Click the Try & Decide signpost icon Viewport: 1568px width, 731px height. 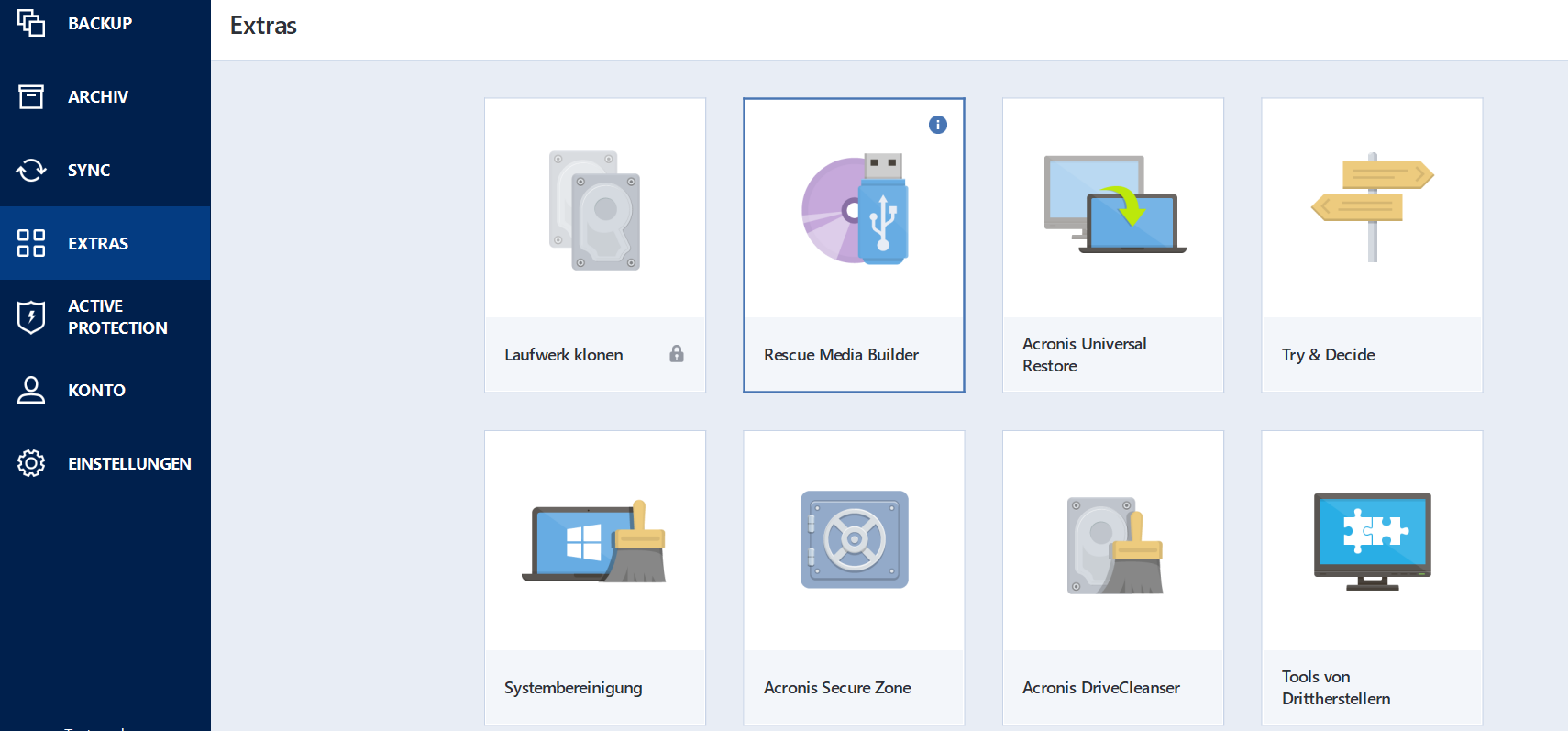tap(1373, 207)
